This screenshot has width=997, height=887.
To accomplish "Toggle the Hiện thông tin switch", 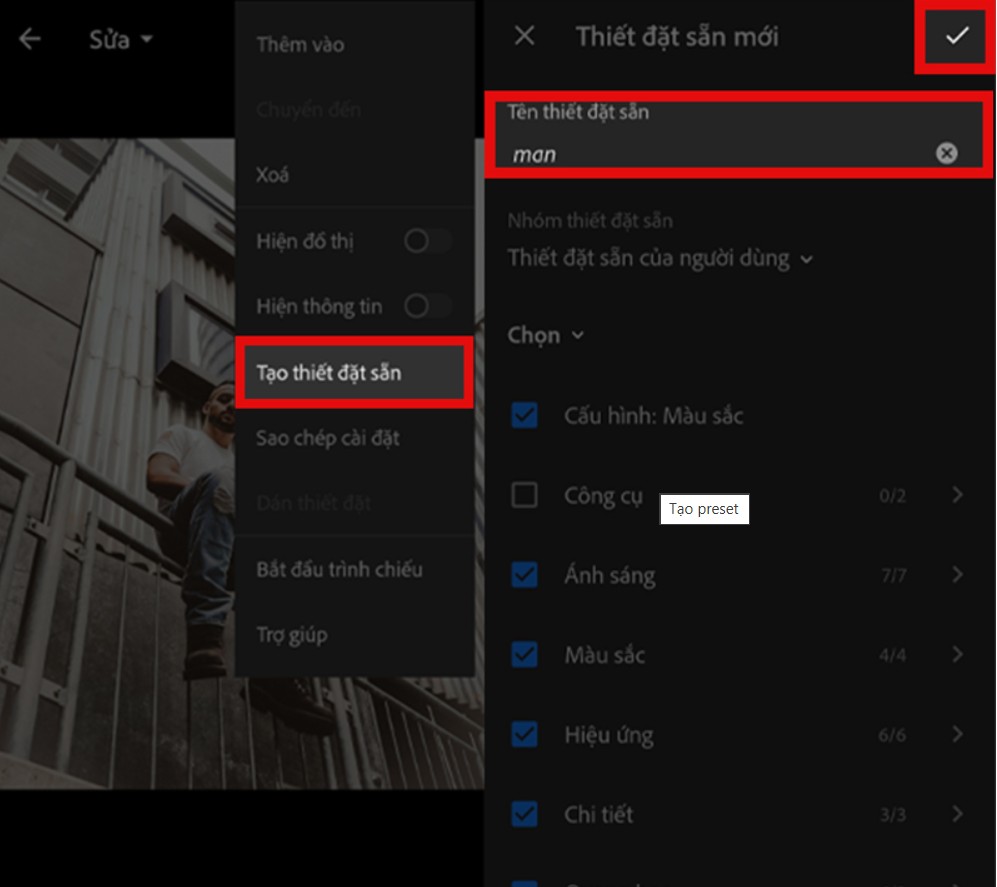I will click(427, 306).
